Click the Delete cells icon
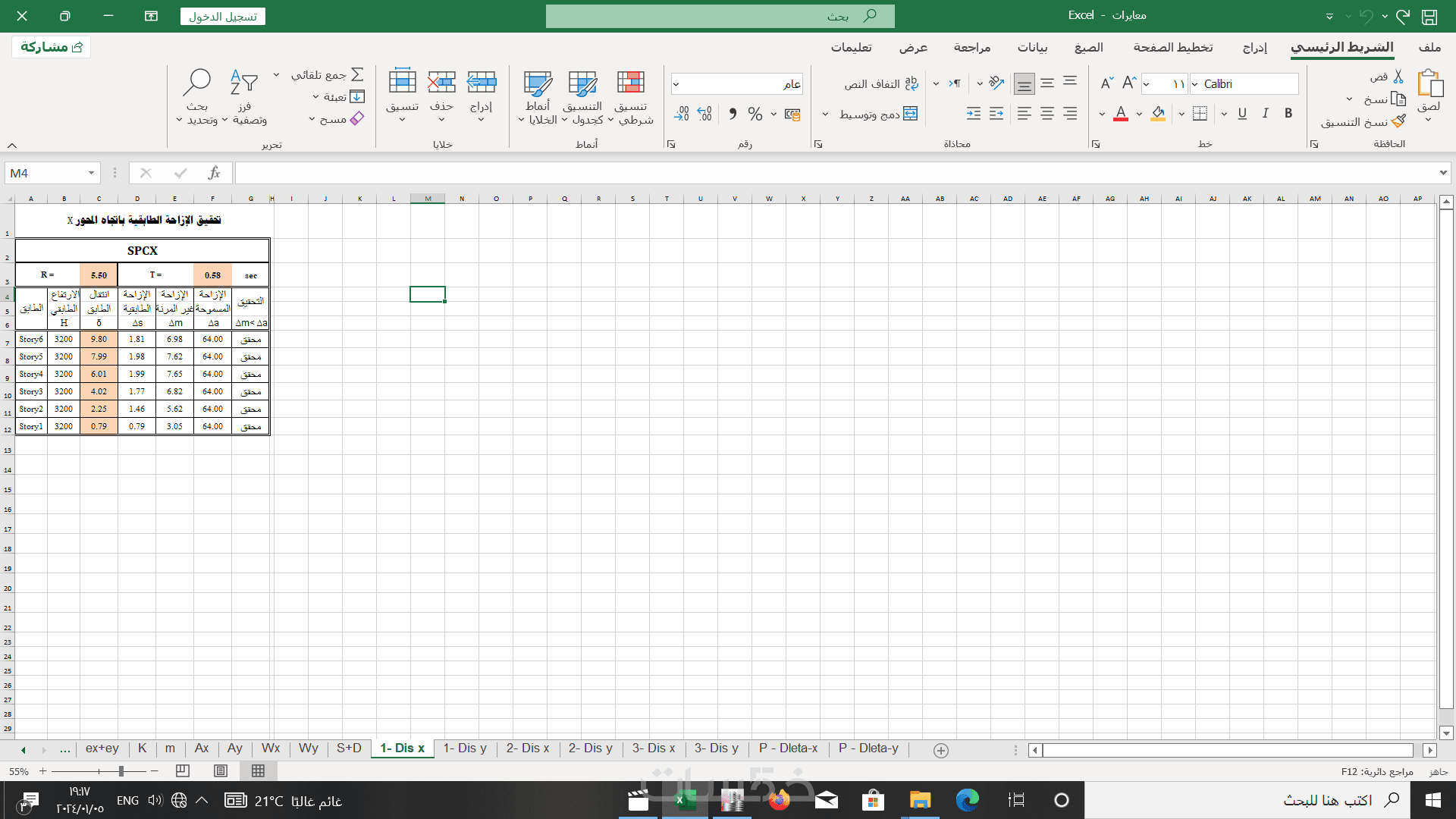The width and height of the screenshot is (1456, 819). [x=441, y=82]
